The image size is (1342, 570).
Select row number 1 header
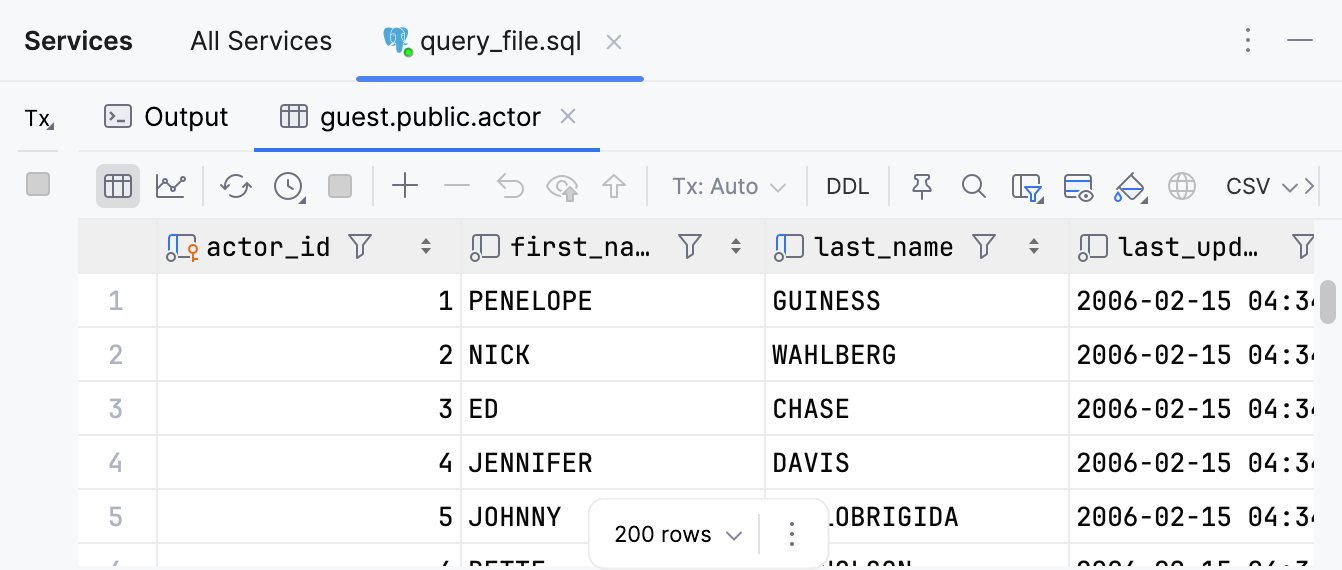[117, 300]
